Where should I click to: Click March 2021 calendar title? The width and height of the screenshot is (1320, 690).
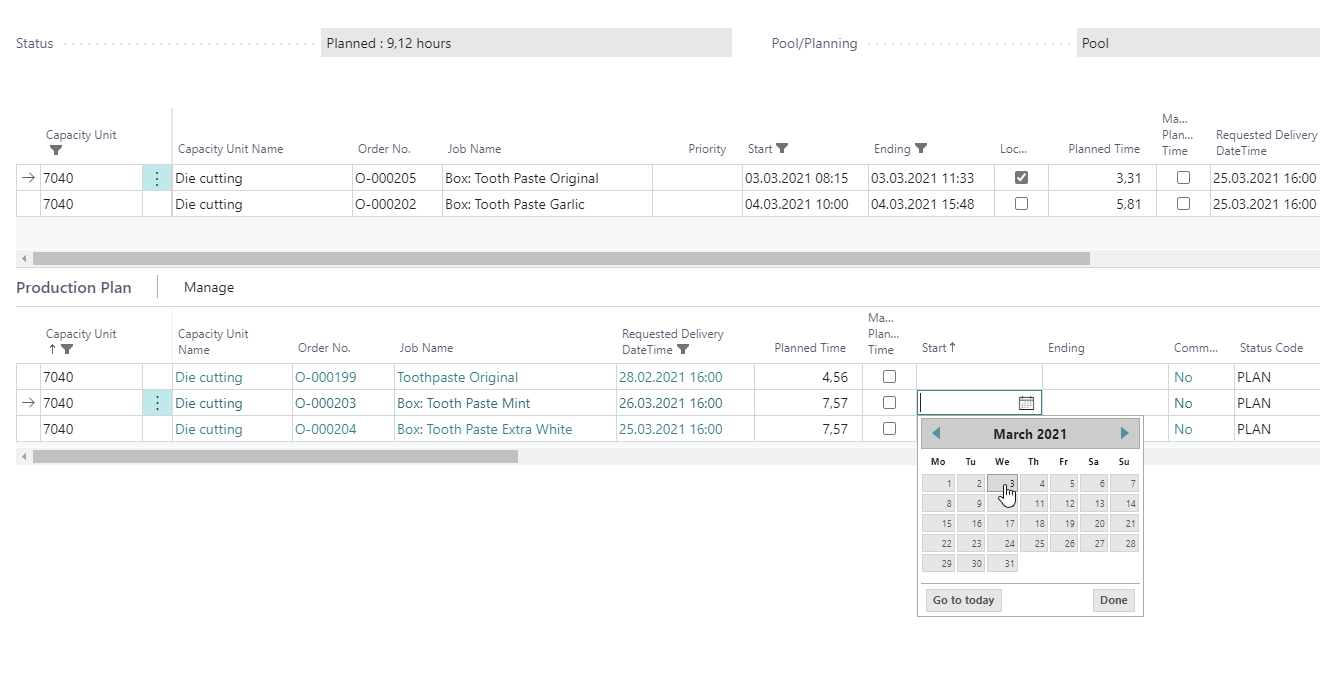pyautogui.click(x=1030, y=434)
